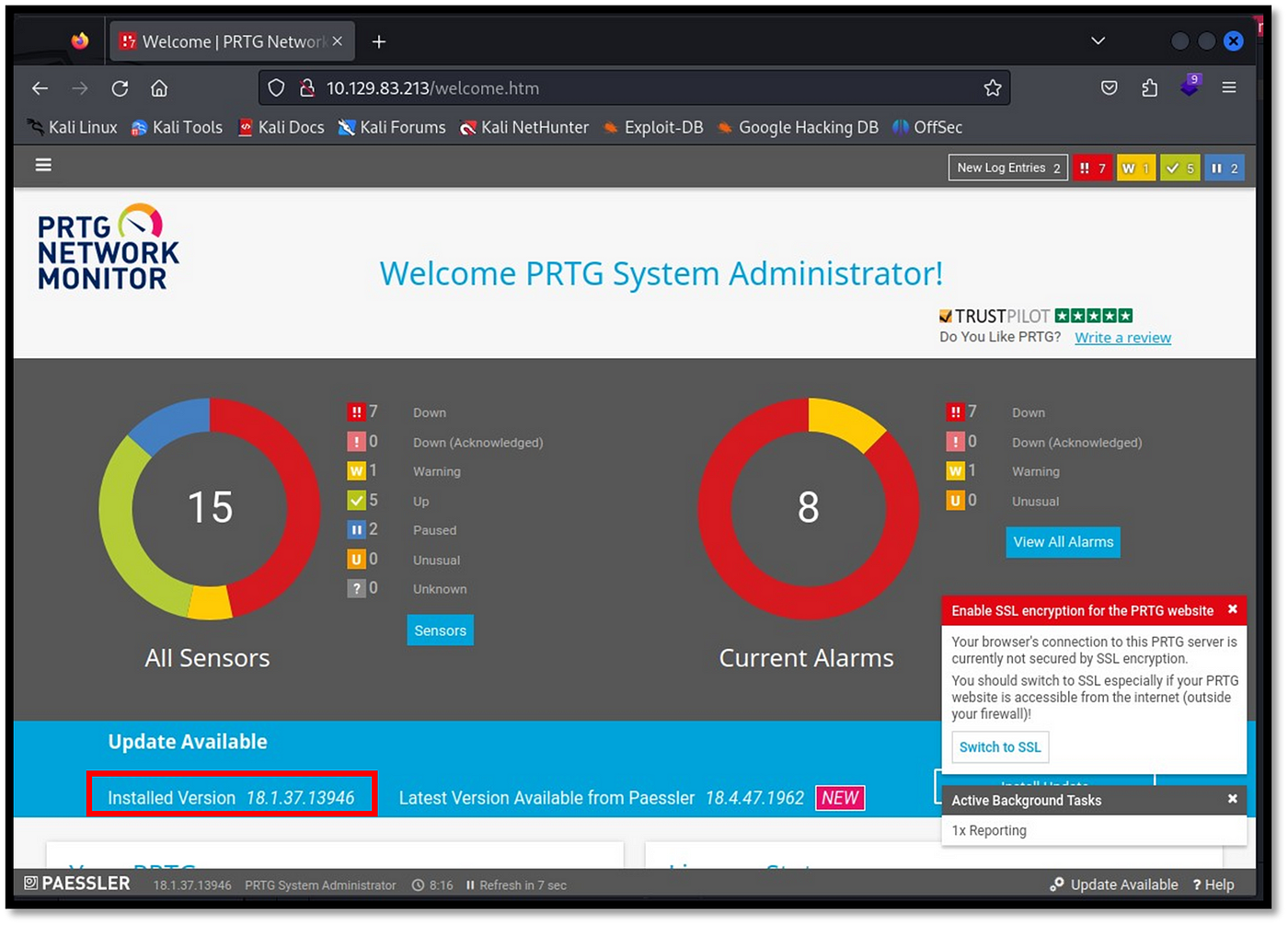Click the tracking protection shield icon
This screenshot has height=925, width=1288.
point(276,88)
